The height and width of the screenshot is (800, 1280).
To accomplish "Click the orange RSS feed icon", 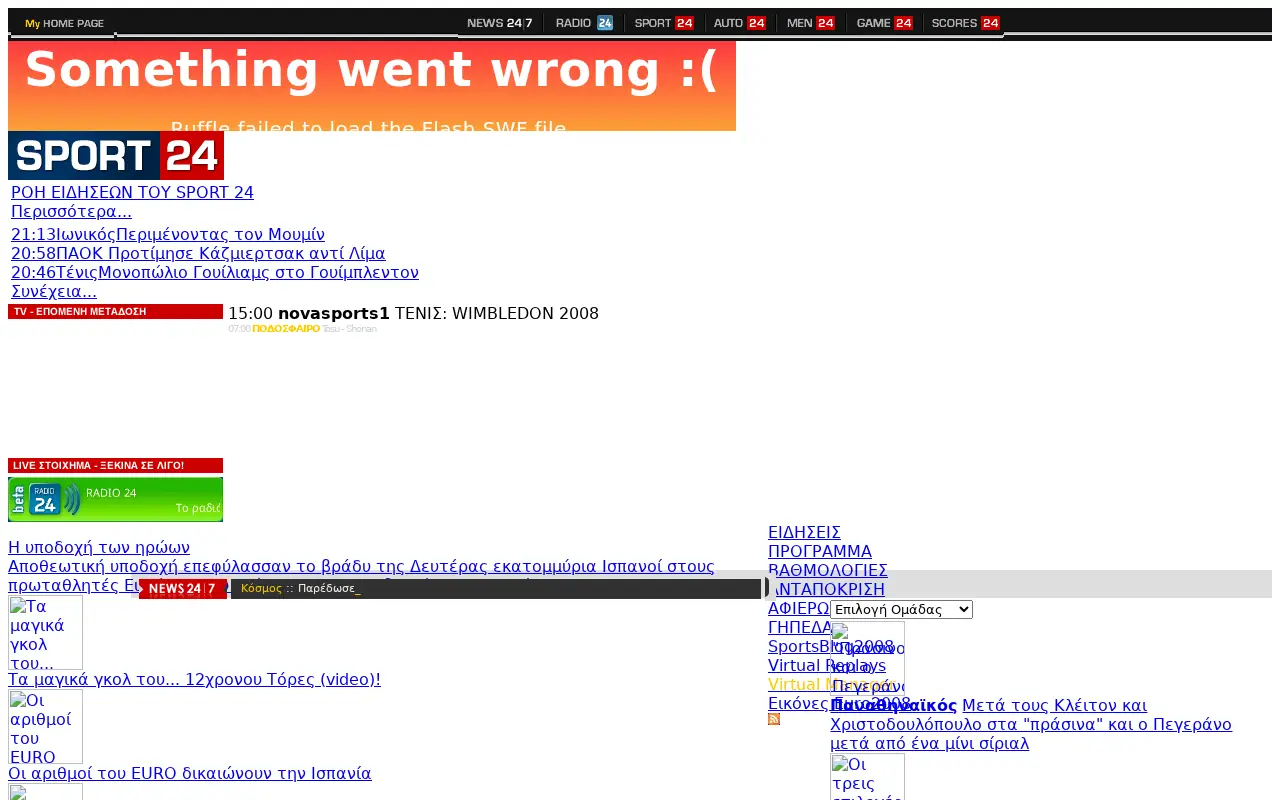I will point(774,719).
